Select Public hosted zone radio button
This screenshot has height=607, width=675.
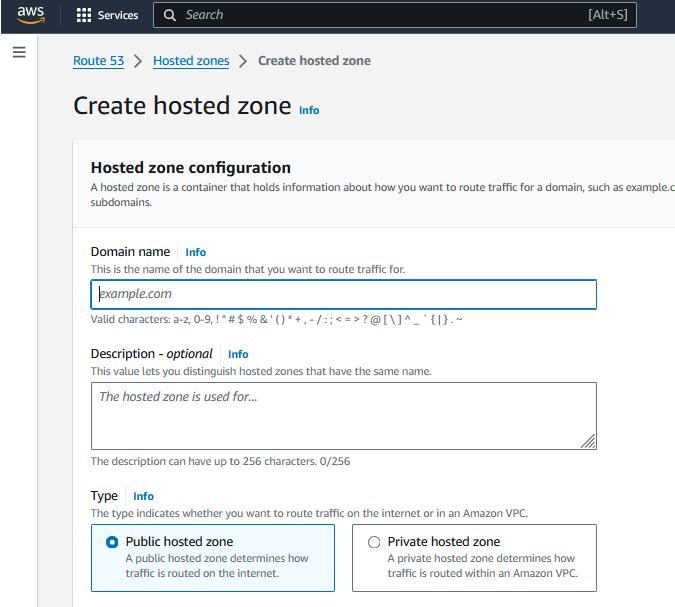[x=112, y=542]
